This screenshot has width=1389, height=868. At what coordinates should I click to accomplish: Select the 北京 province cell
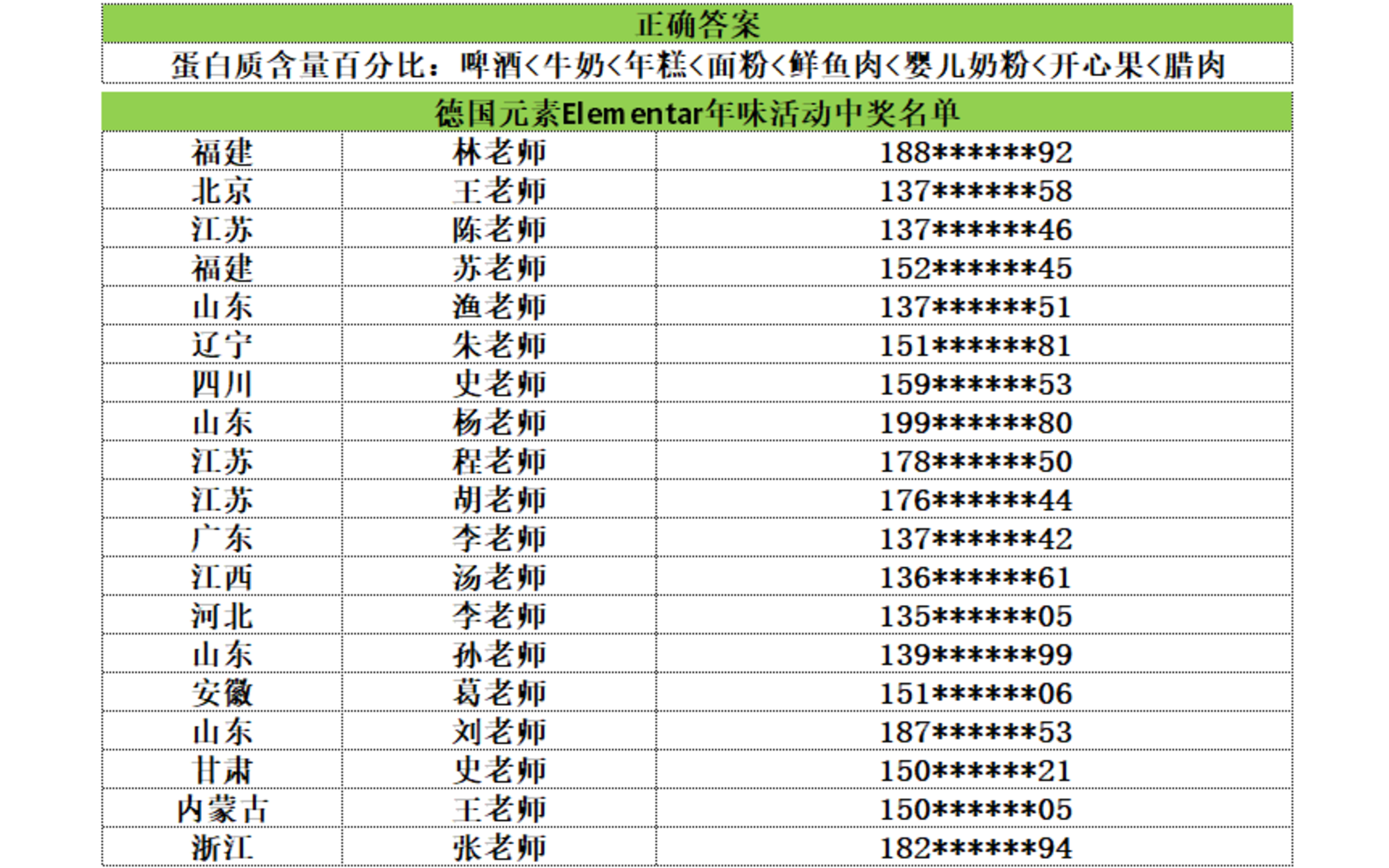[222, 191]
